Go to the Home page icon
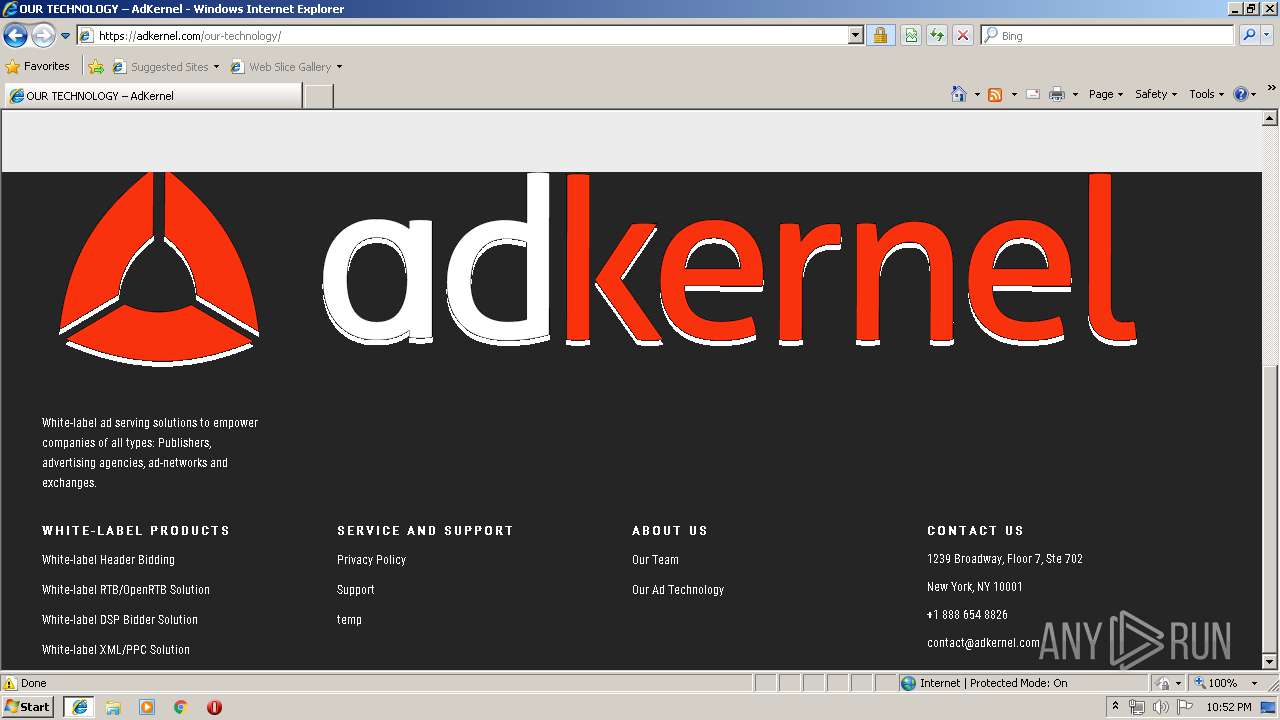Image resolution: width=1280 pixels, height=720 pixels. click(959, 94)
